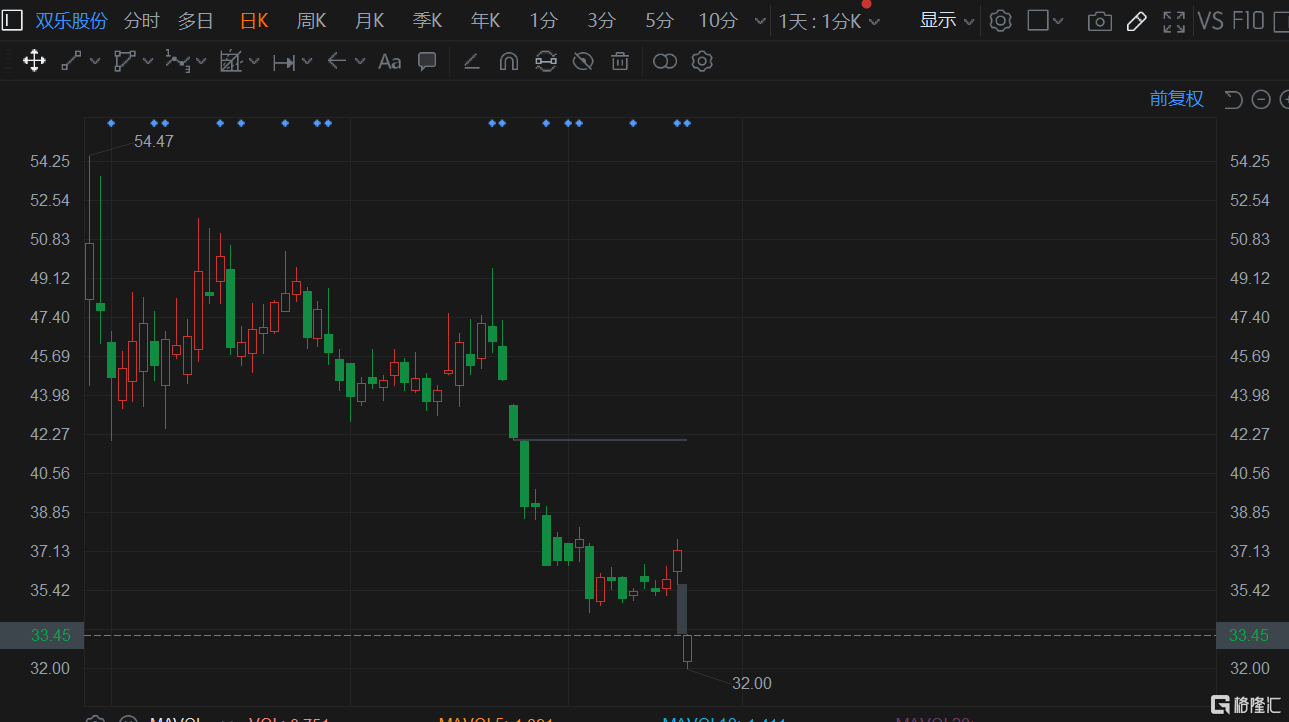1289x722 pixels.
Task: Select the Fibonacci/grid analysis tool
Action: point(231,62)
